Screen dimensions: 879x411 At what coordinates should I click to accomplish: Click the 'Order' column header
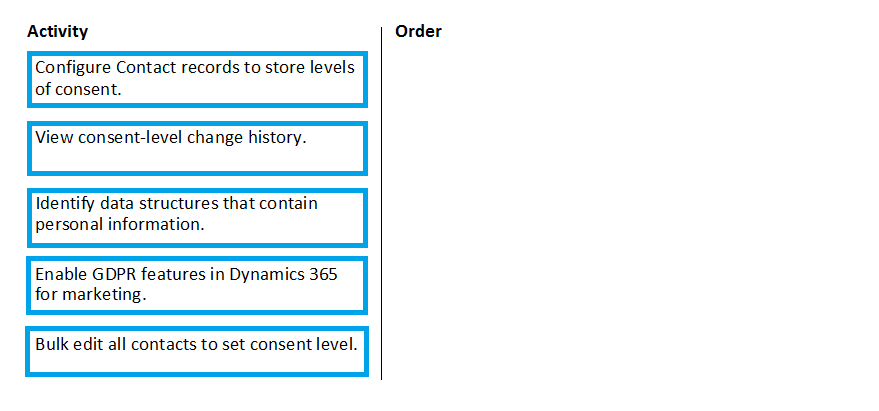pos(418,31)
